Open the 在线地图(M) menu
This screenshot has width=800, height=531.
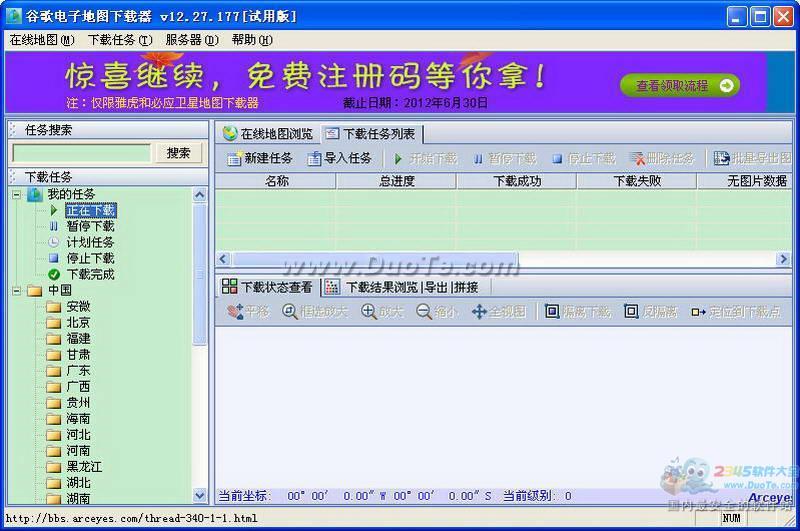[x=42, y=40]
